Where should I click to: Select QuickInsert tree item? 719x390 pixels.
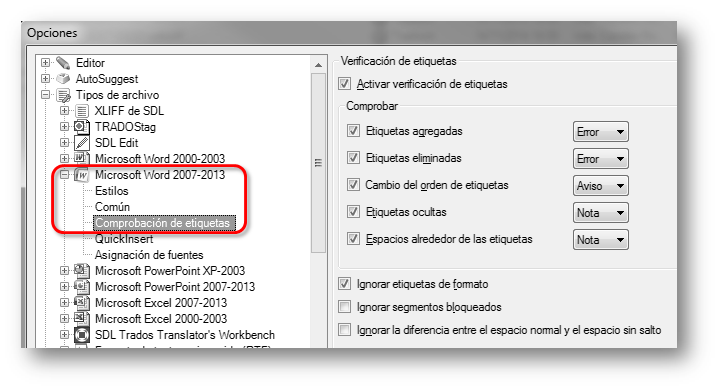point(124,239)
